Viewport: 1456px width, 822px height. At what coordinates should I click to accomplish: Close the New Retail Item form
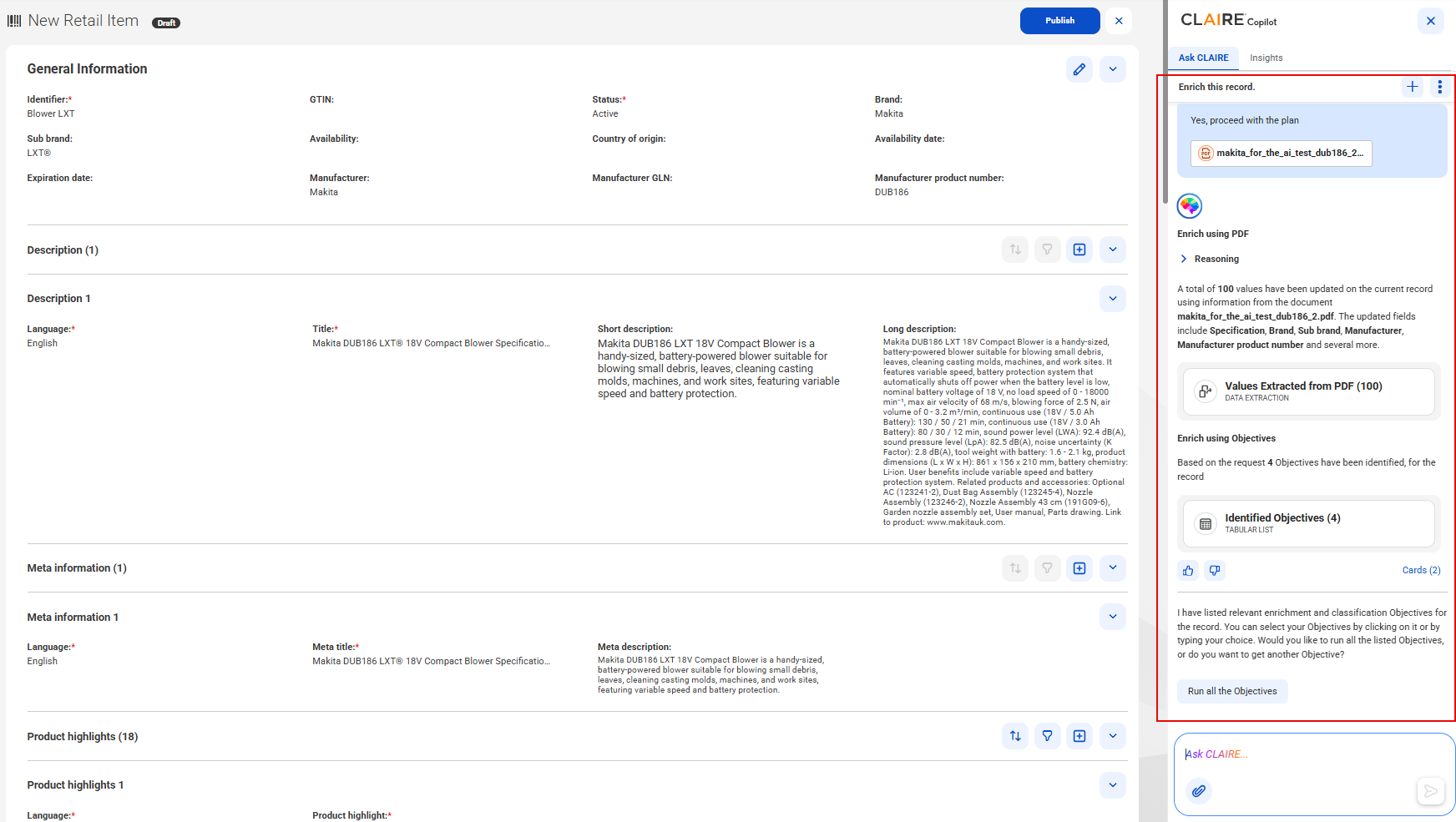pyautogui.click(x=1119, y=21)
